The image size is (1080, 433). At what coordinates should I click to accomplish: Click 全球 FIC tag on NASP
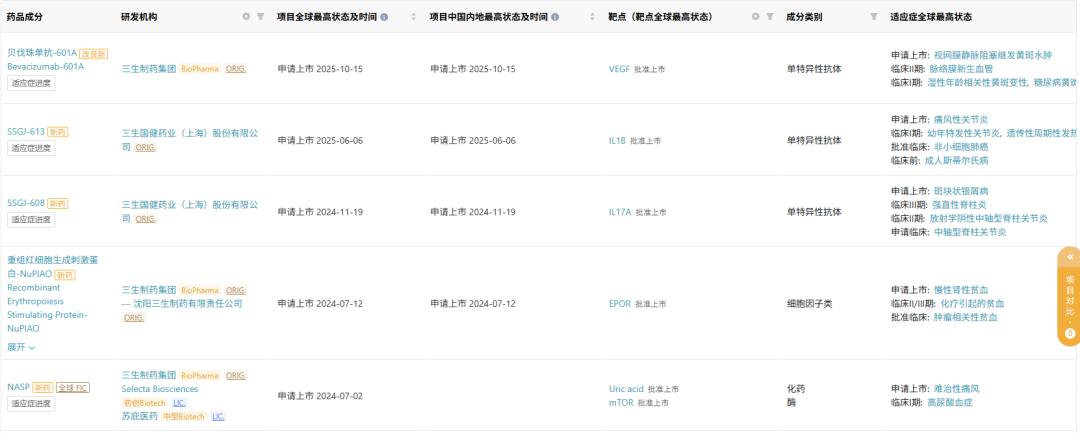tap(73, 388)
